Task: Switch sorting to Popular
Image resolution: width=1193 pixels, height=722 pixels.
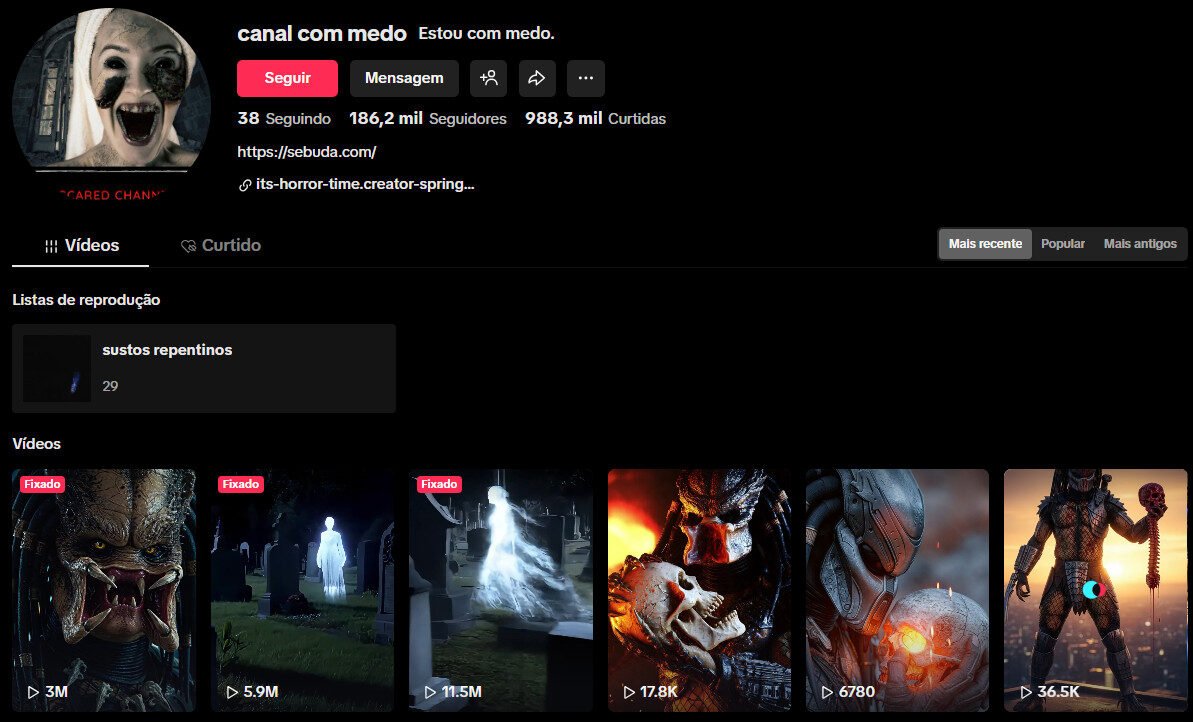Action: point(1063,243)
